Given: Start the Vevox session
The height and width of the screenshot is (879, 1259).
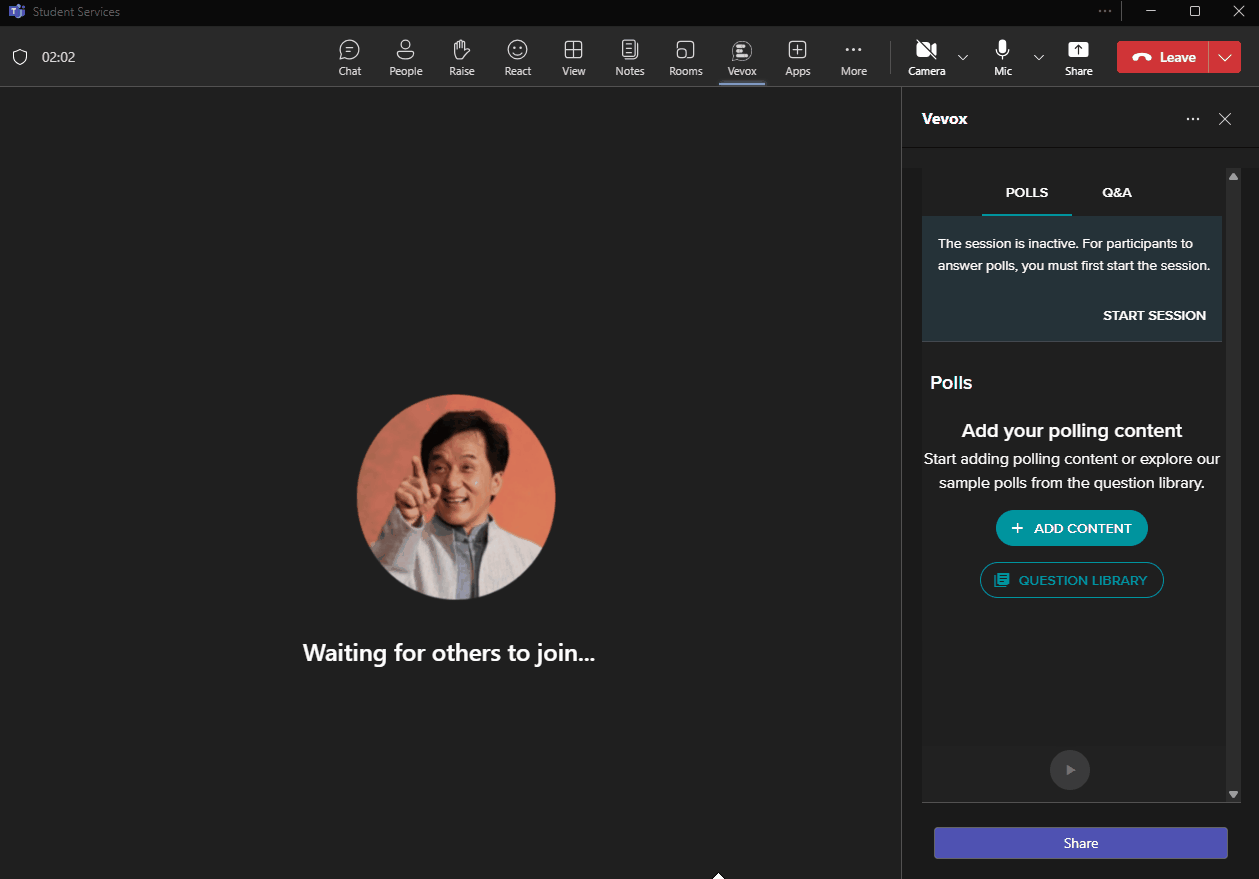Looking at the screenshot, I should [1154, 315].
